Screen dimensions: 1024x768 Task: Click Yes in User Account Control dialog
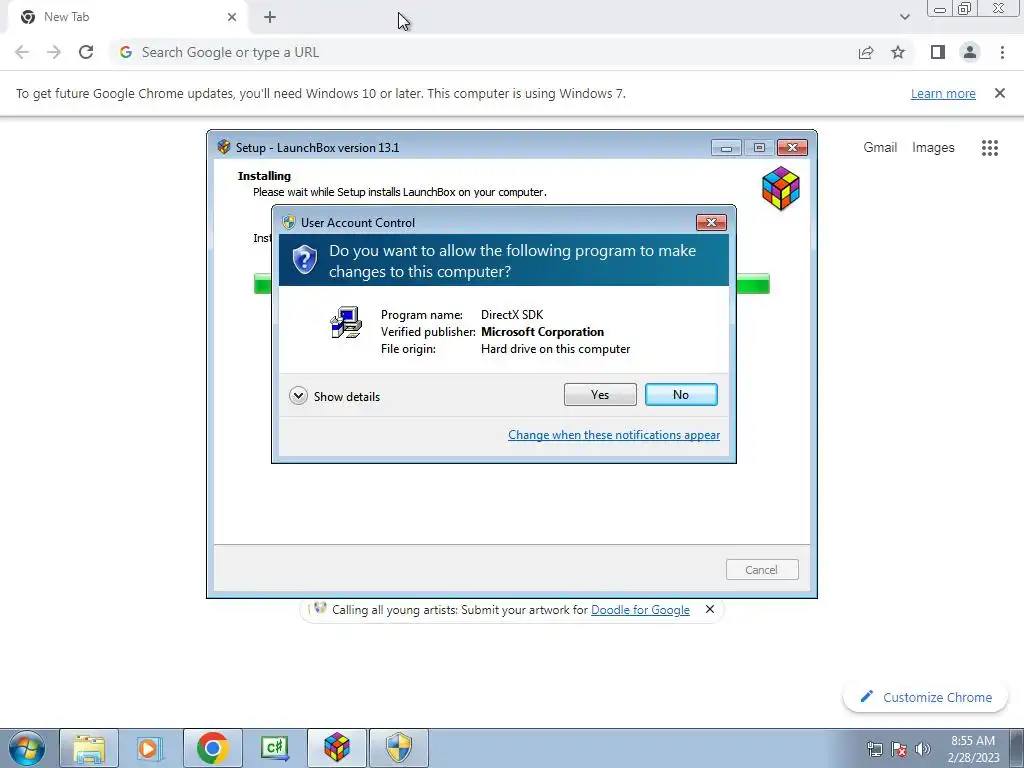[600, 394]
